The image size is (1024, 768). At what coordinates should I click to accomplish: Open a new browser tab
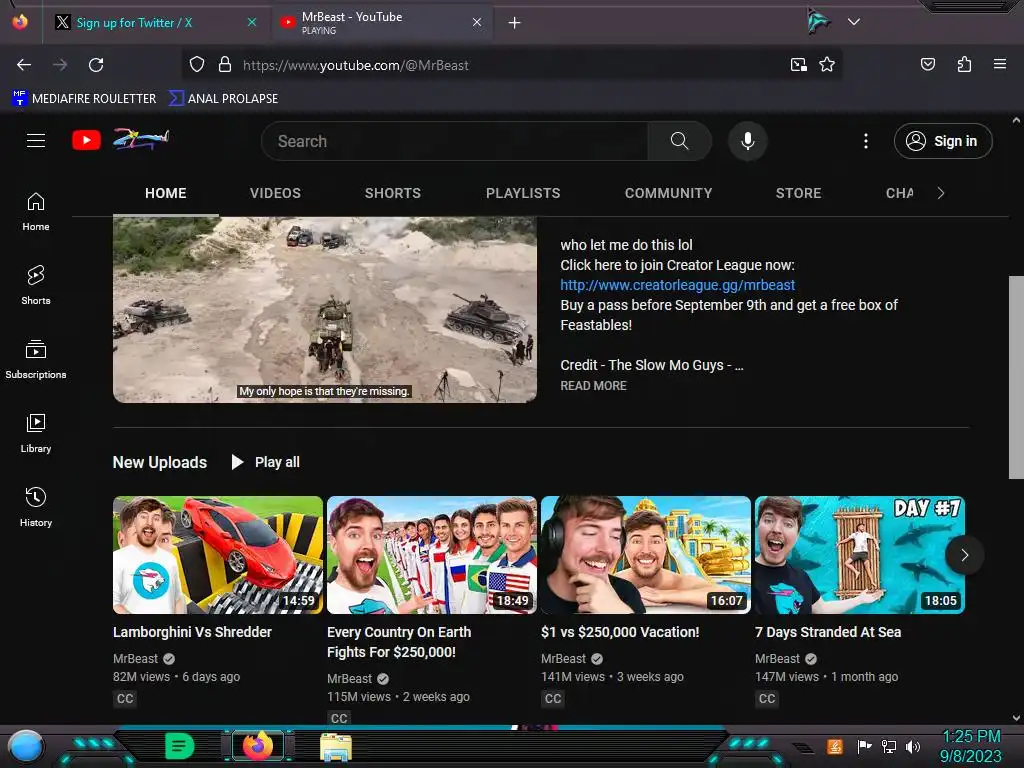click(x=515, y=23)
